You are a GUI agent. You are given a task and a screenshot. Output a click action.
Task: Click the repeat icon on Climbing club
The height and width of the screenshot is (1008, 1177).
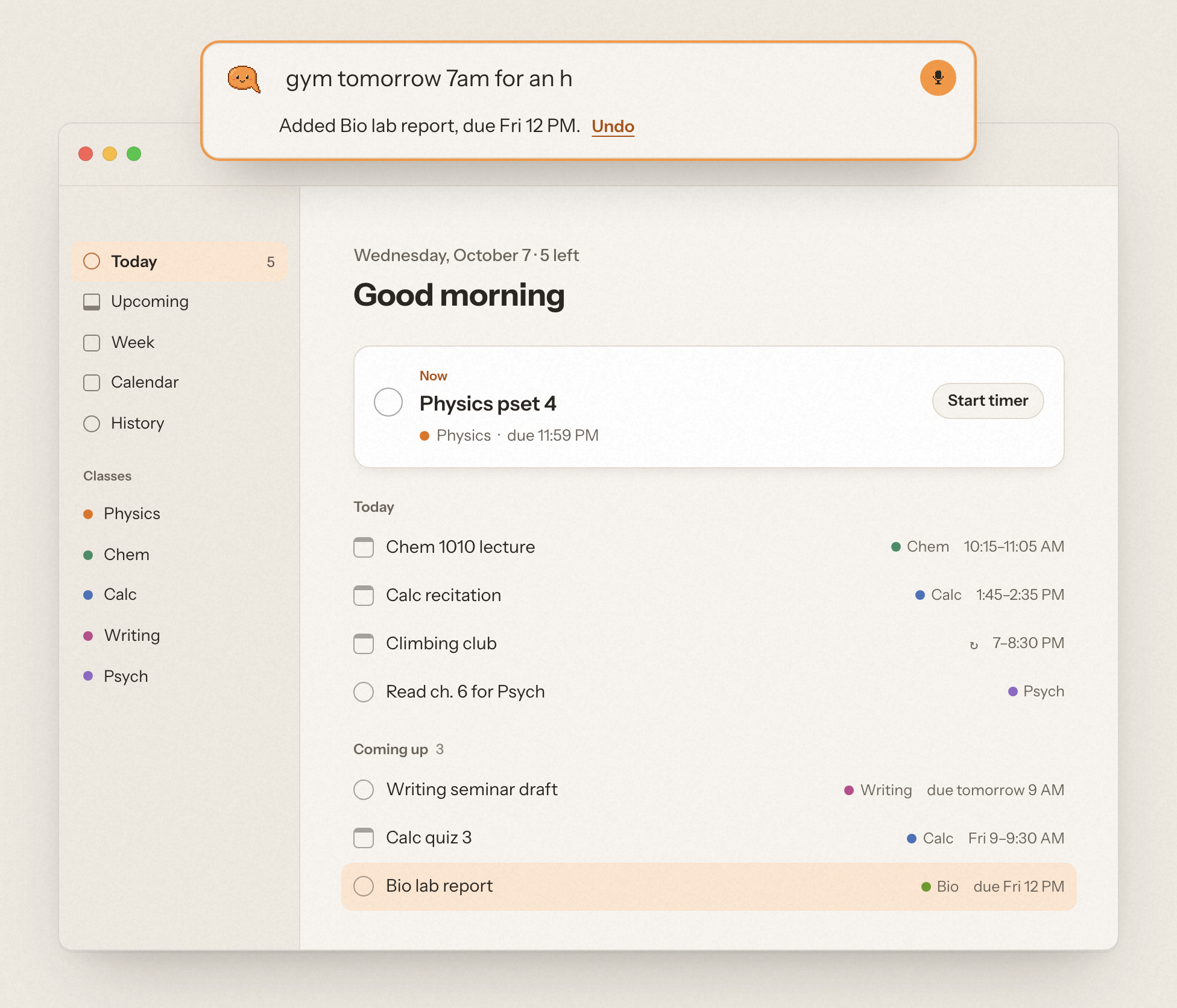(974, 645)
